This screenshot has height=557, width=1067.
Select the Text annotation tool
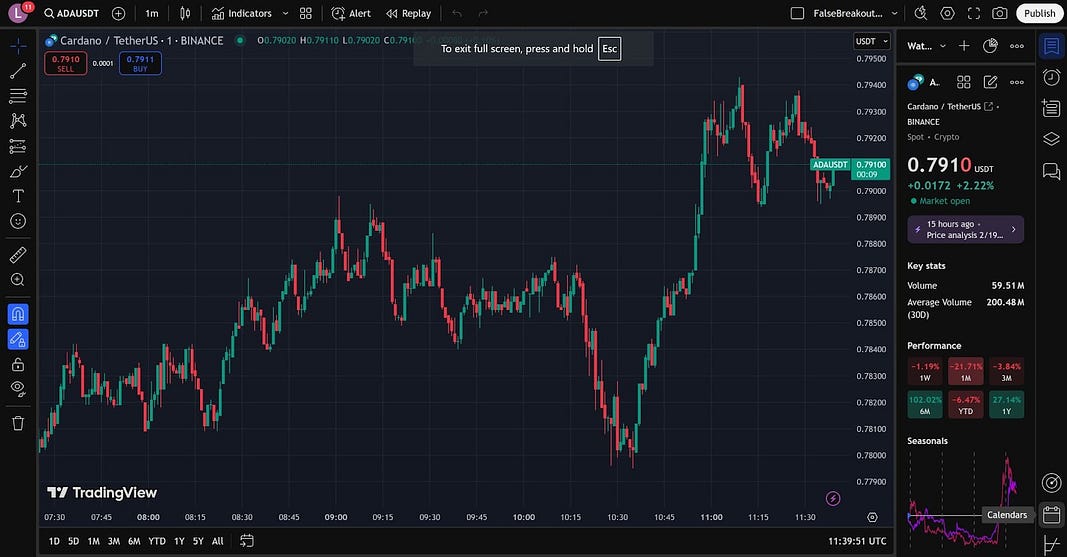coord(18,196)
